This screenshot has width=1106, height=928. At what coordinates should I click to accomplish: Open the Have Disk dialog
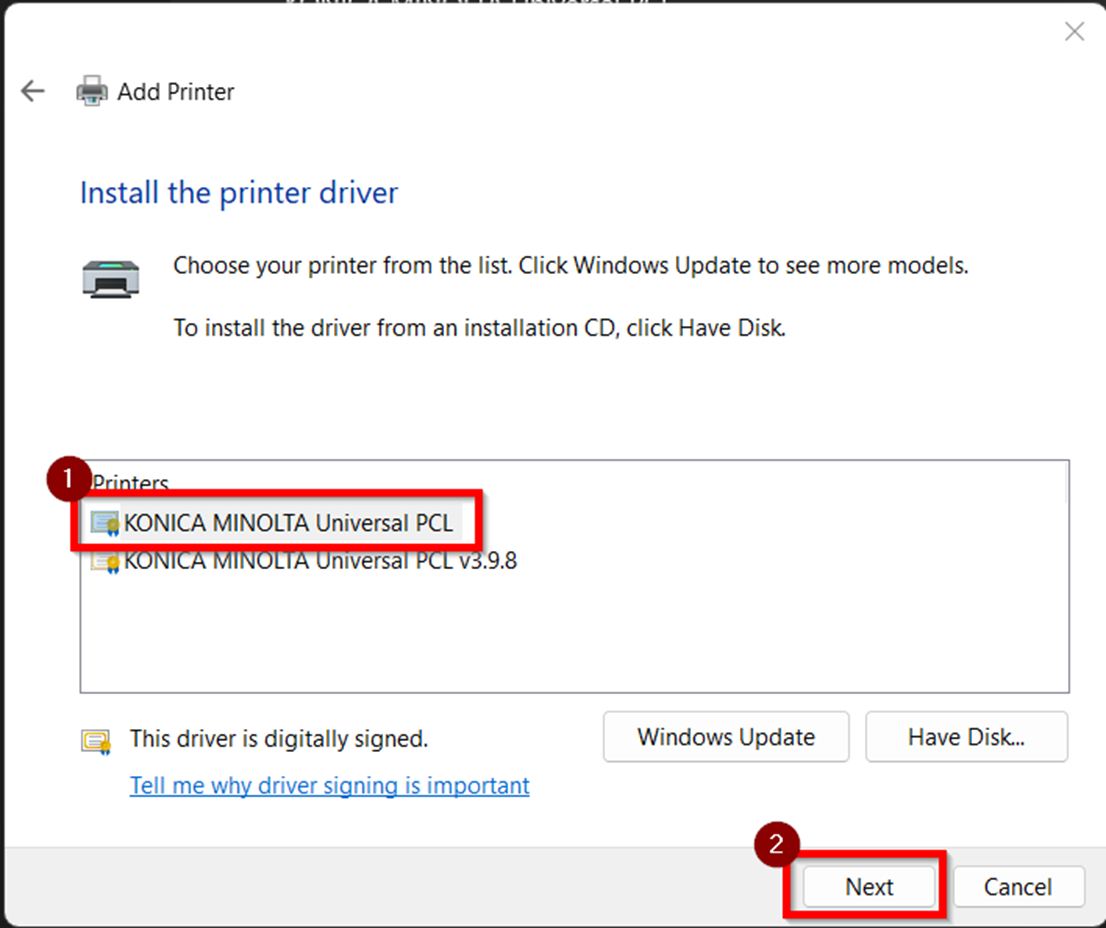tap(966, 737)
